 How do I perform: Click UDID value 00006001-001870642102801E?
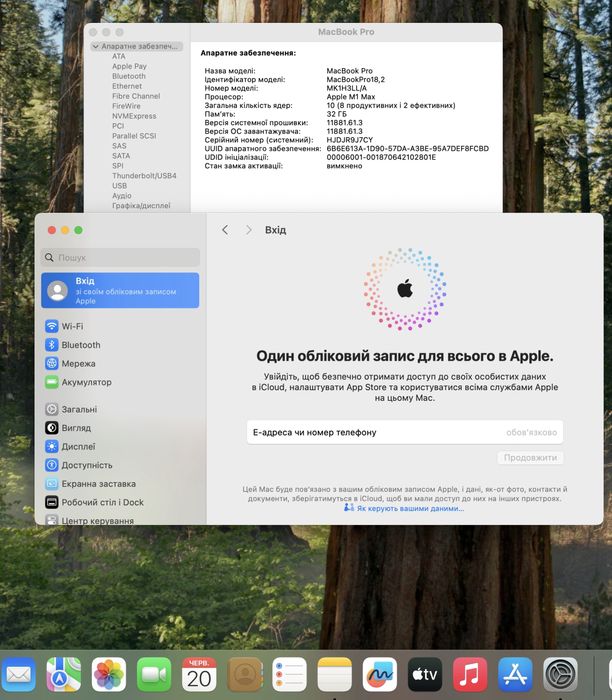tap(381, 157)
